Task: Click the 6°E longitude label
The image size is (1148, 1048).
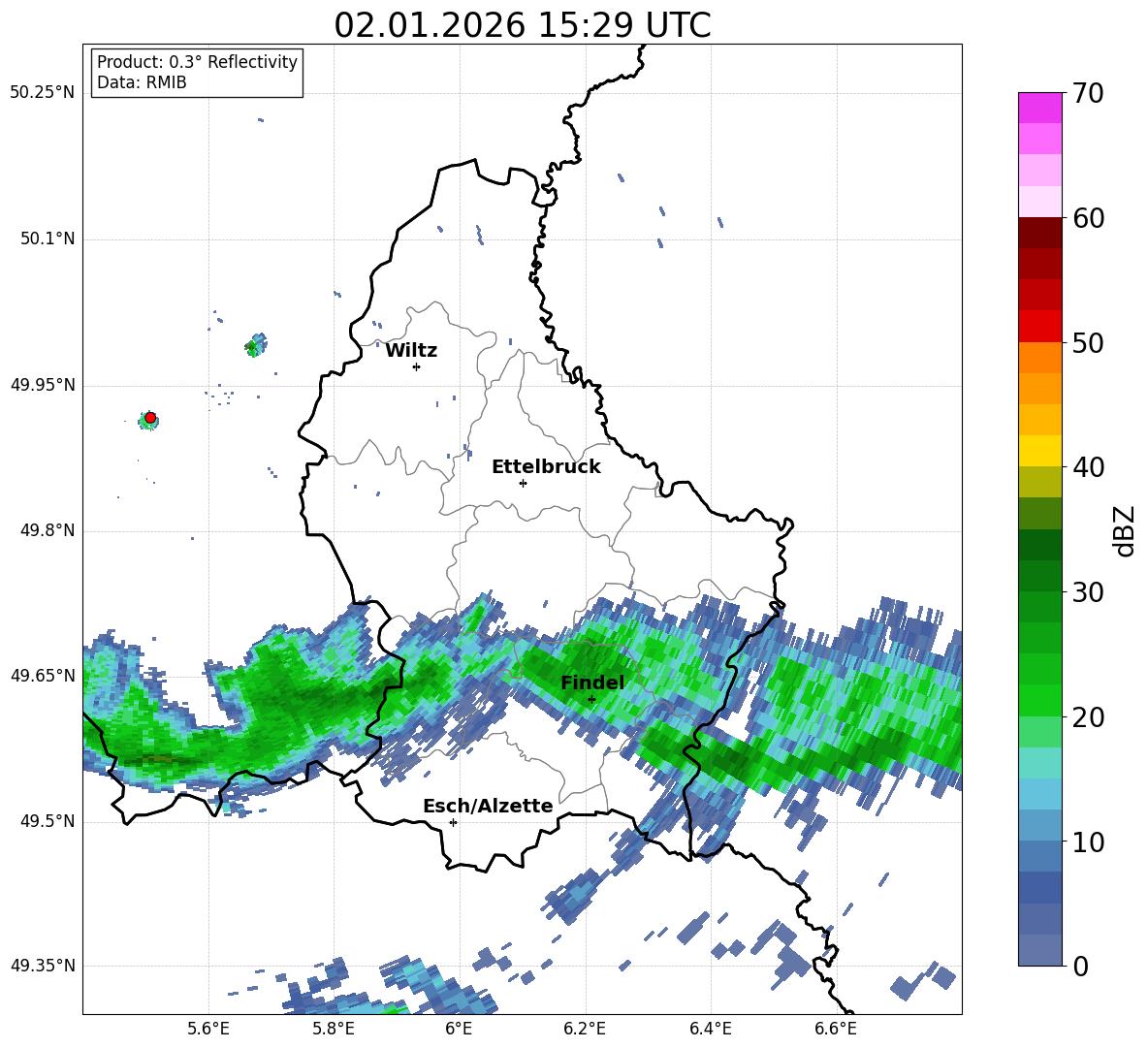Action: [459, 1029]
